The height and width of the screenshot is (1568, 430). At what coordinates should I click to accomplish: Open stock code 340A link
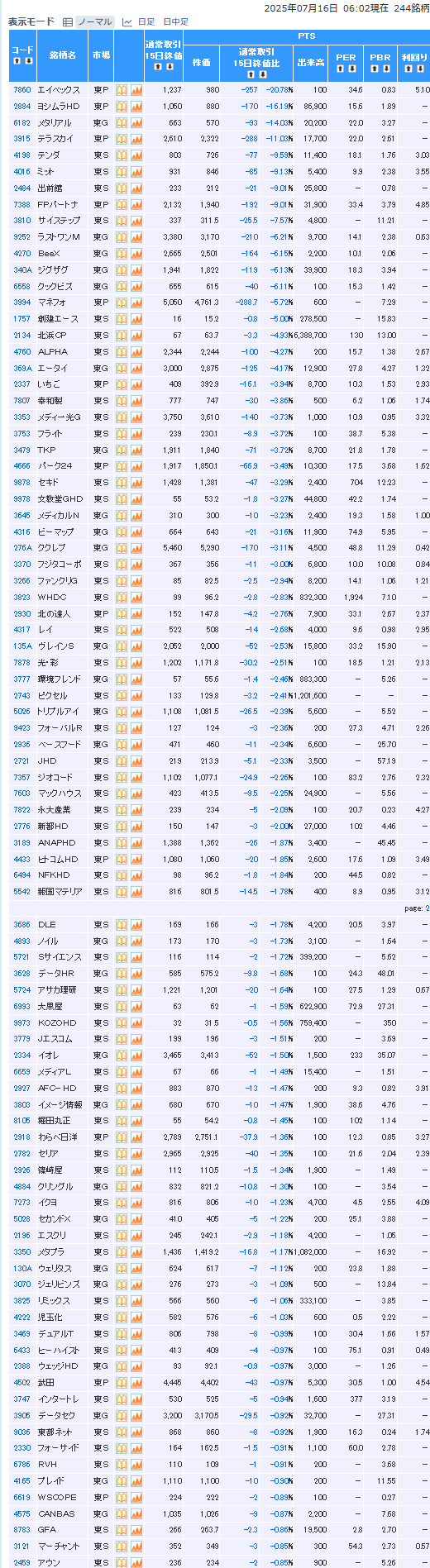coord(21,270)
